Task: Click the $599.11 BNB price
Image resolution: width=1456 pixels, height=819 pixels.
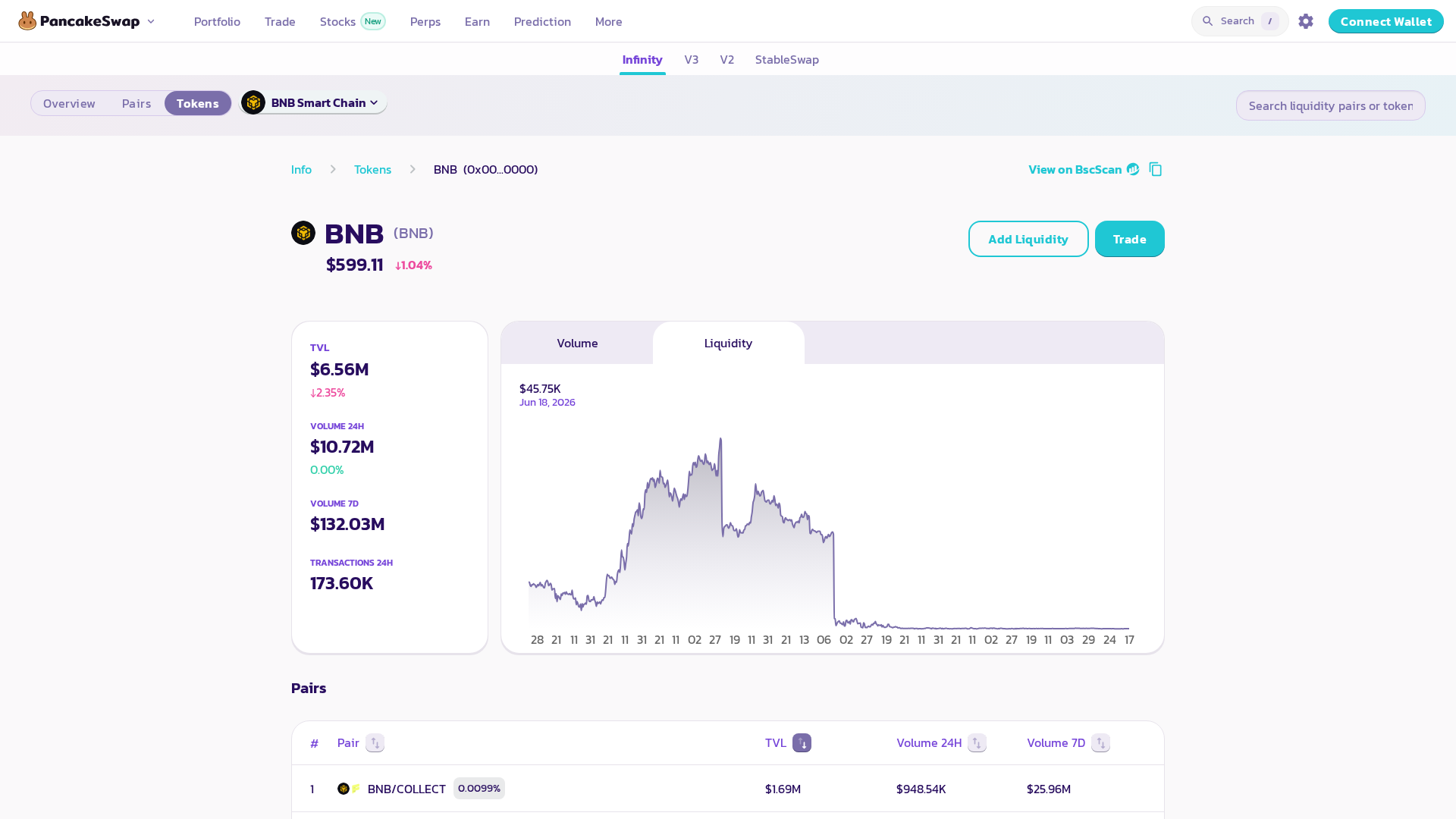Action: coord(355,265)
